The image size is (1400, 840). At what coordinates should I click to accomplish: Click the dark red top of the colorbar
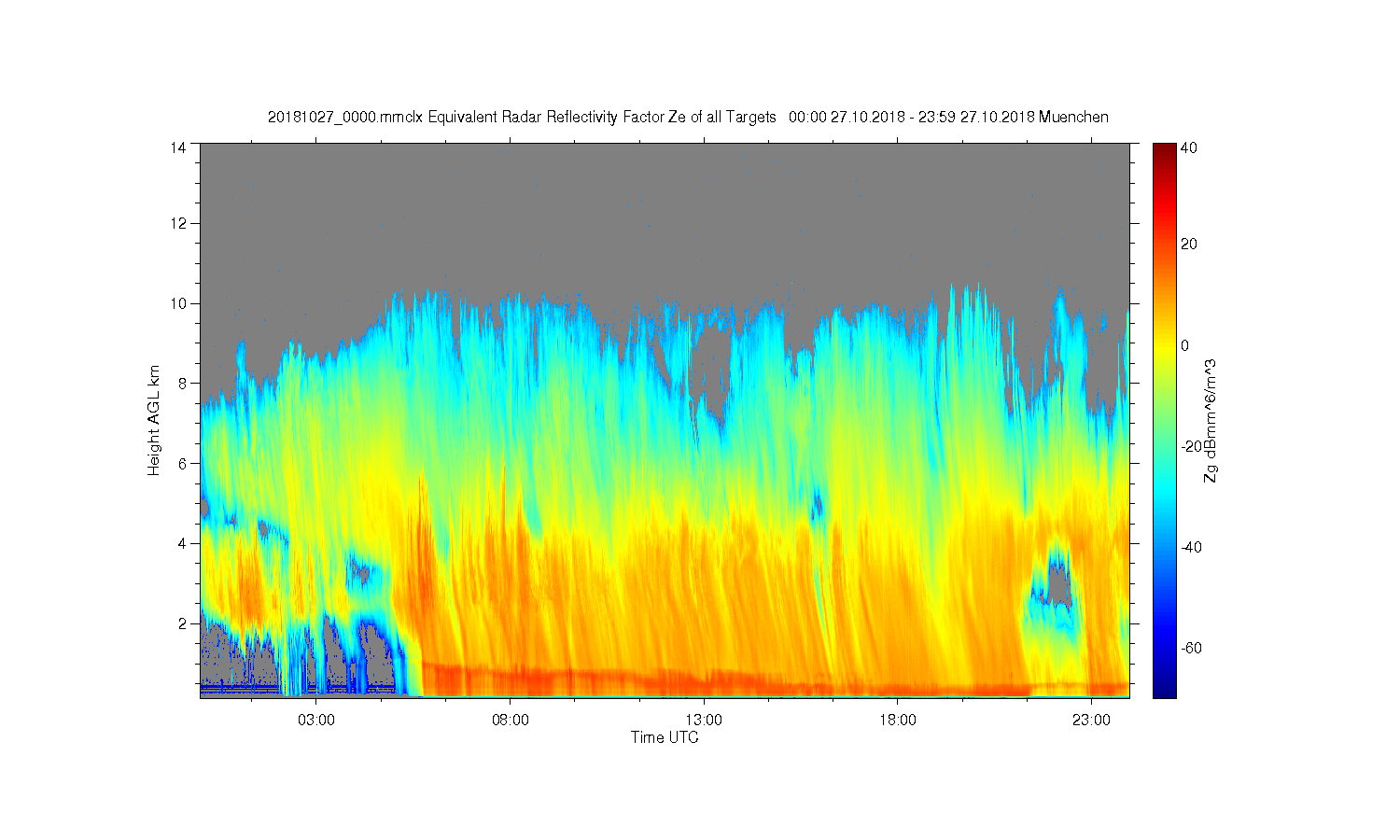(x=1164, y=149)
